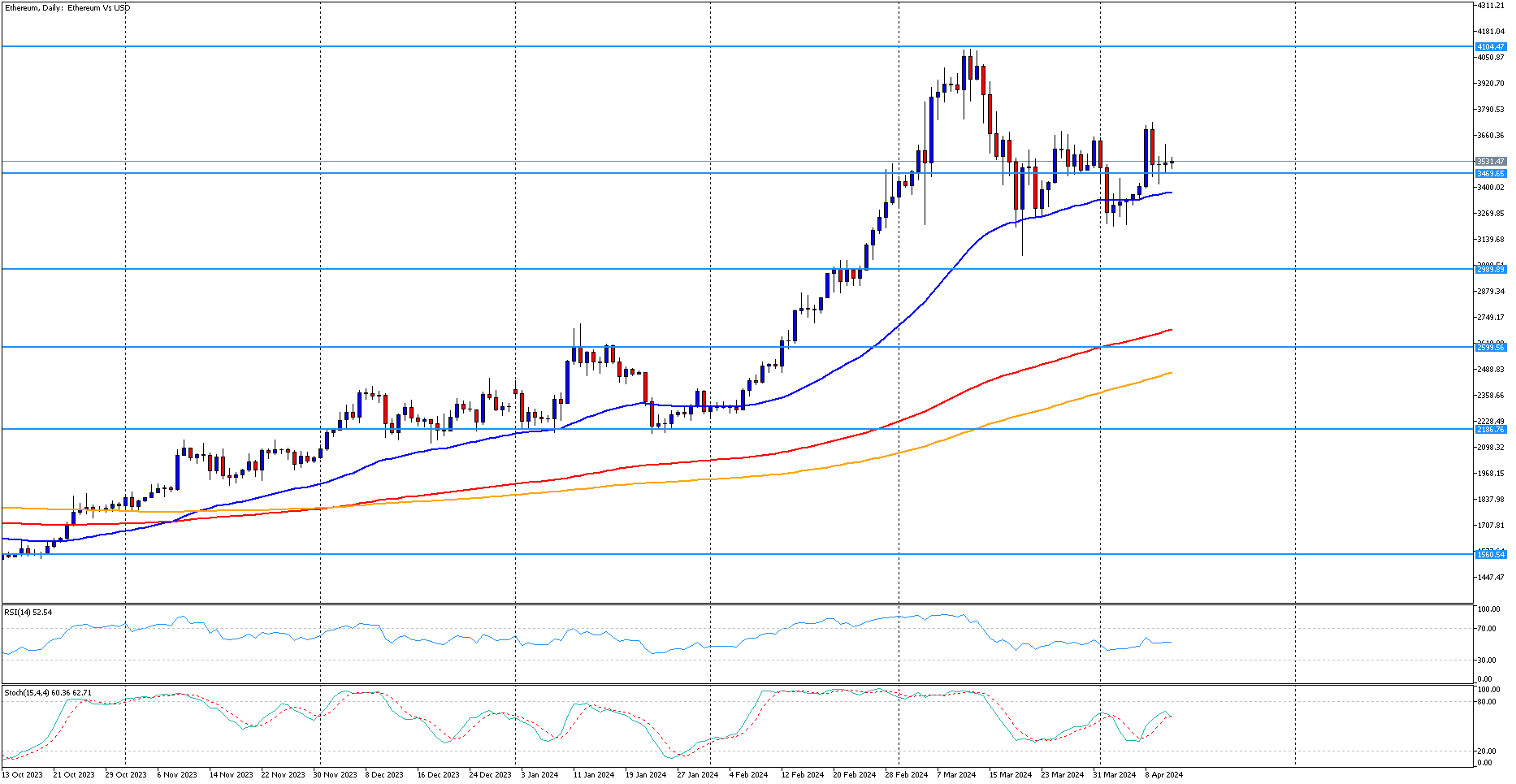Click the '13 Oct 2023' date axis label
This screenshot has height=784, width=1516.
(24, 775)
